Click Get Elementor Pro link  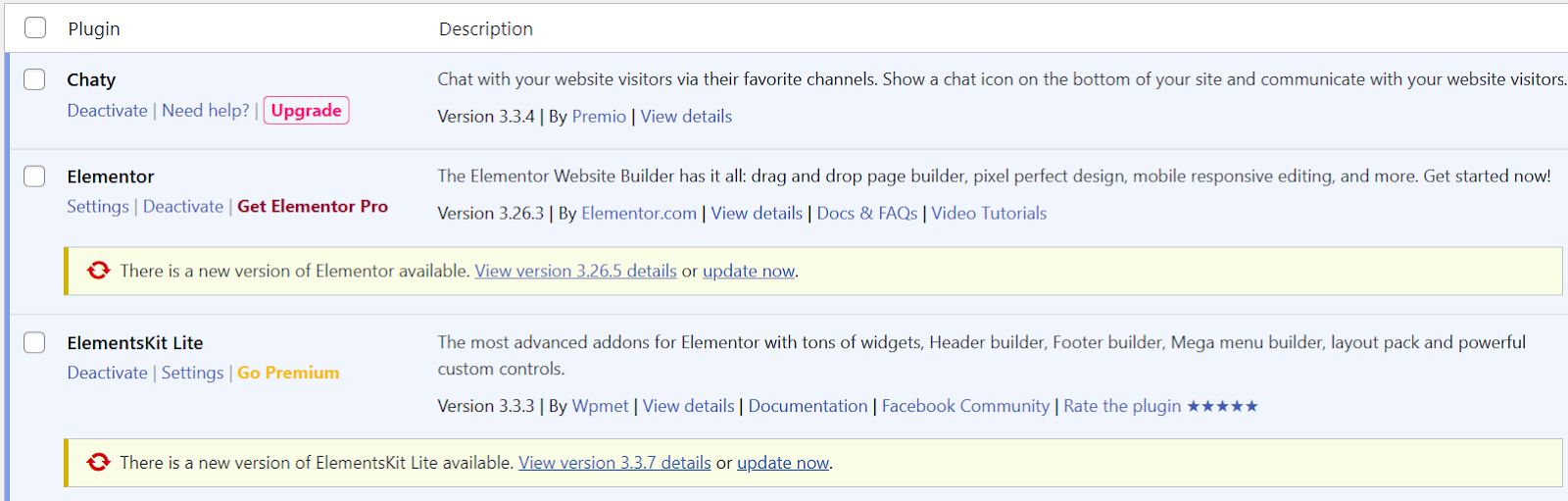pyautogui.click(x=313, y=207)
